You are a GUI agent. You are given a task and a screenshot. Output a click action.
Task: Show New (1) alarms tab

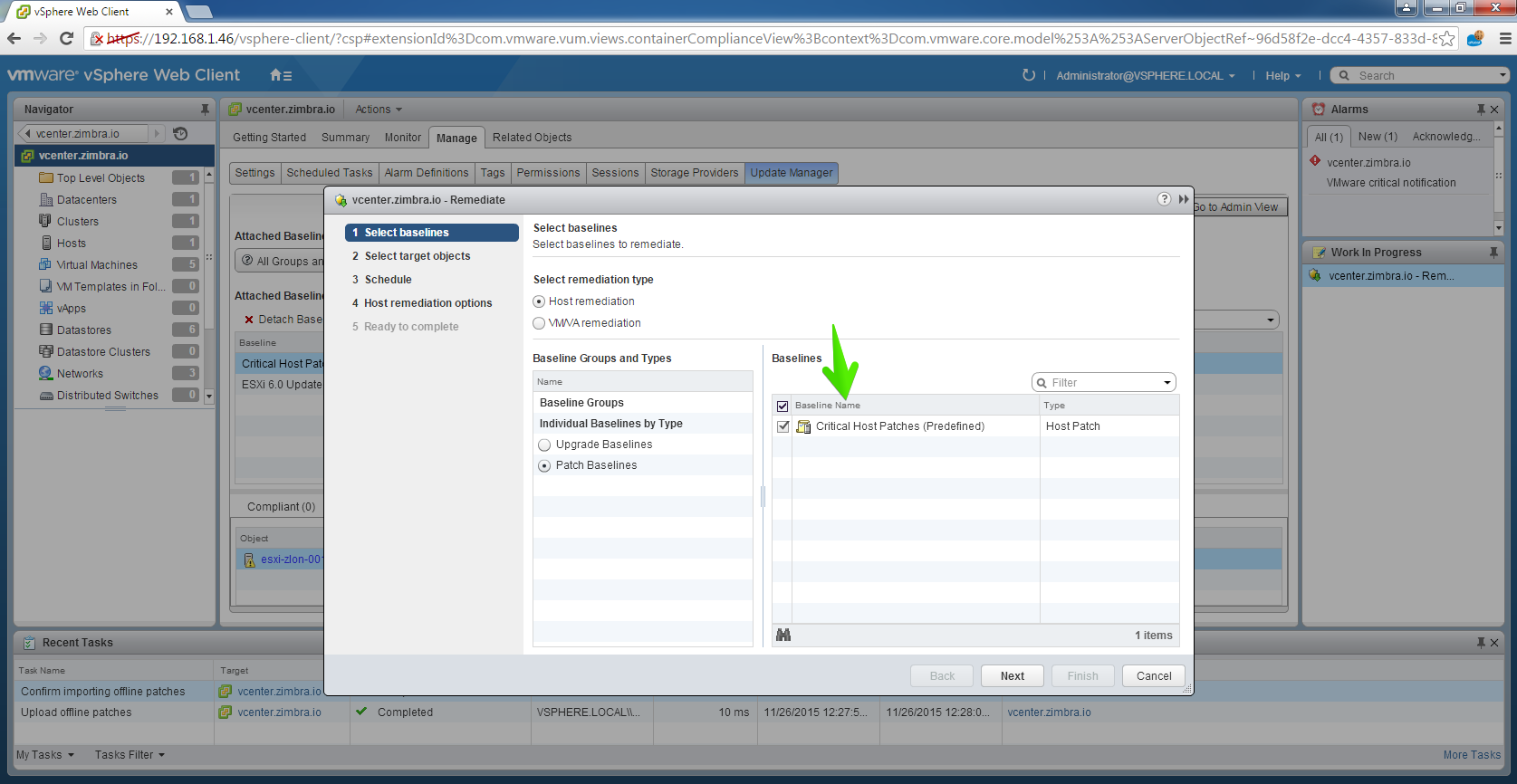point(1378,137)
